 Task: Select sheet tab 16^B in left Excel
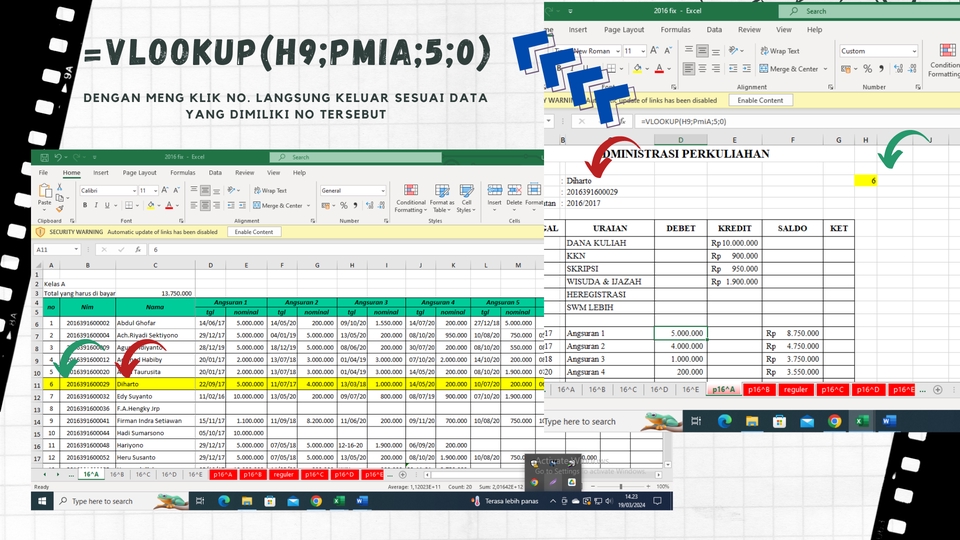(x=117, y=474)
